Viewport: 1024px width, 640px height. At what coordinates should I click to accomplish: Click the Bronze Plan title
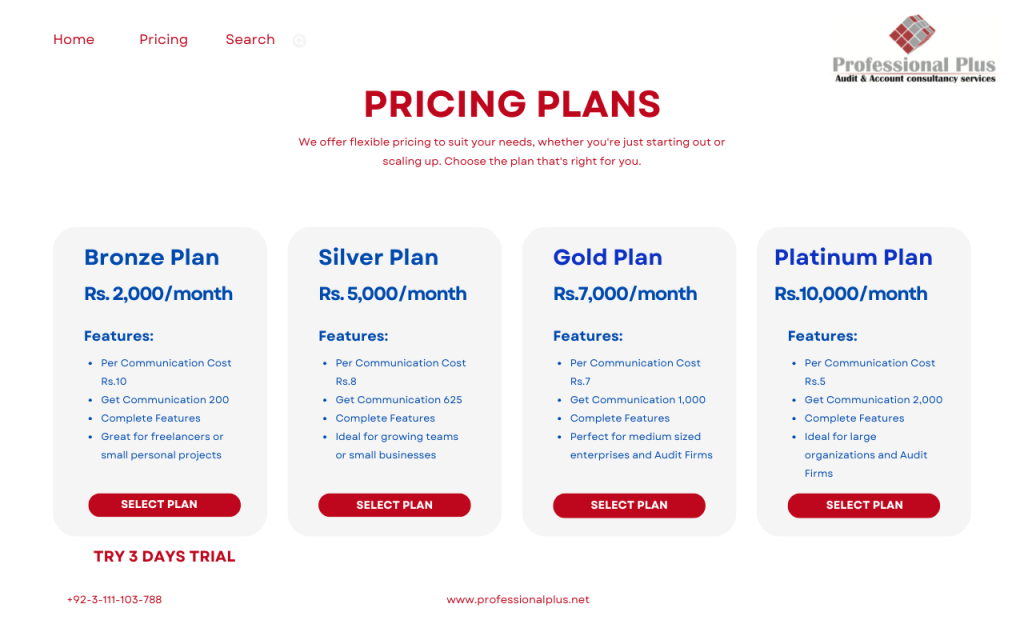coord(152,257)
